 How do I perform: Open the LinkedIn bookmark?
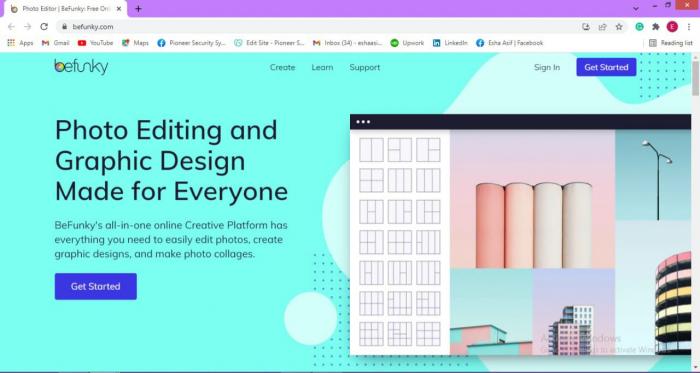(x=450, y=43)
